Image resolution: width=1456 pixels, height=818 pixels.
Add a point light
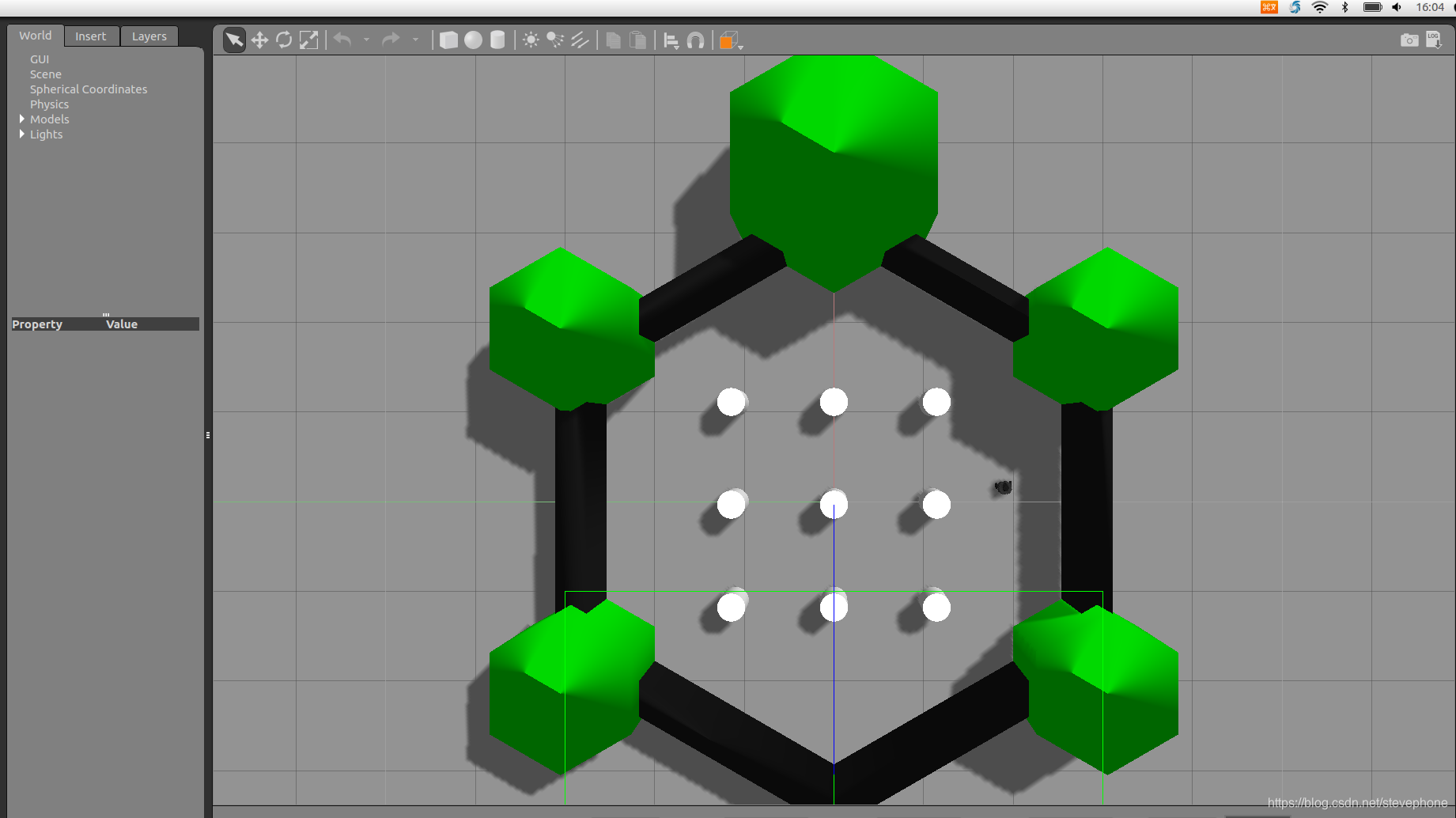coord(531,40)
